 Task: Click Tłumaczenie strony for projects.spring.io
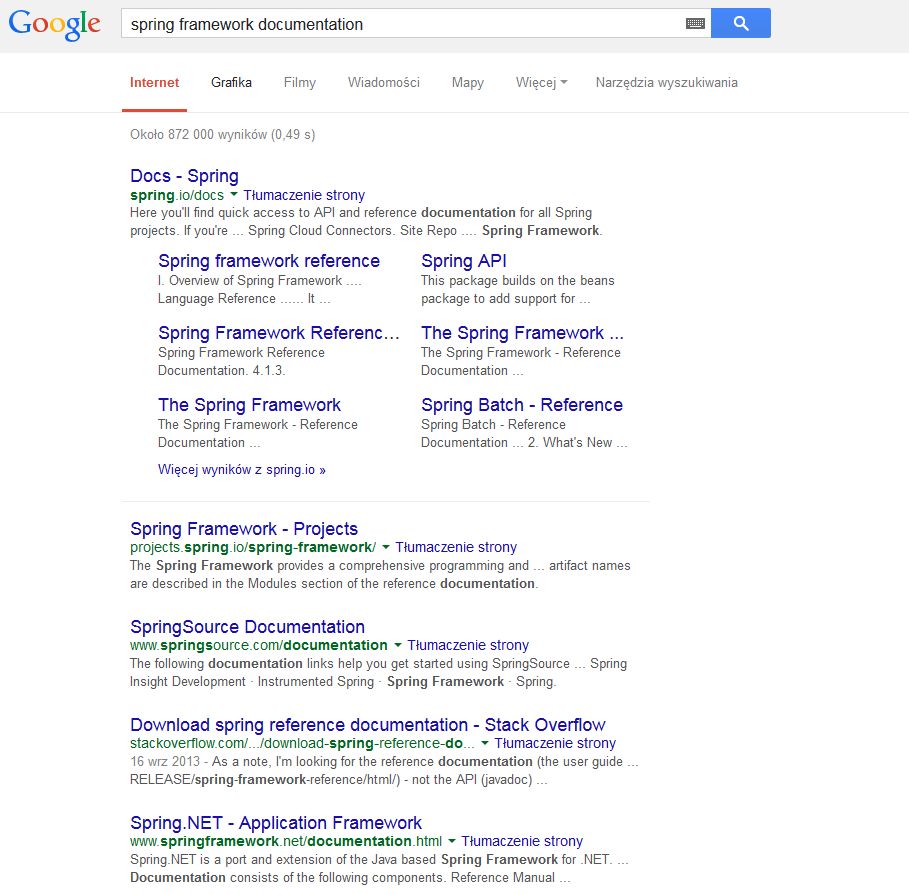coord(456,547)
